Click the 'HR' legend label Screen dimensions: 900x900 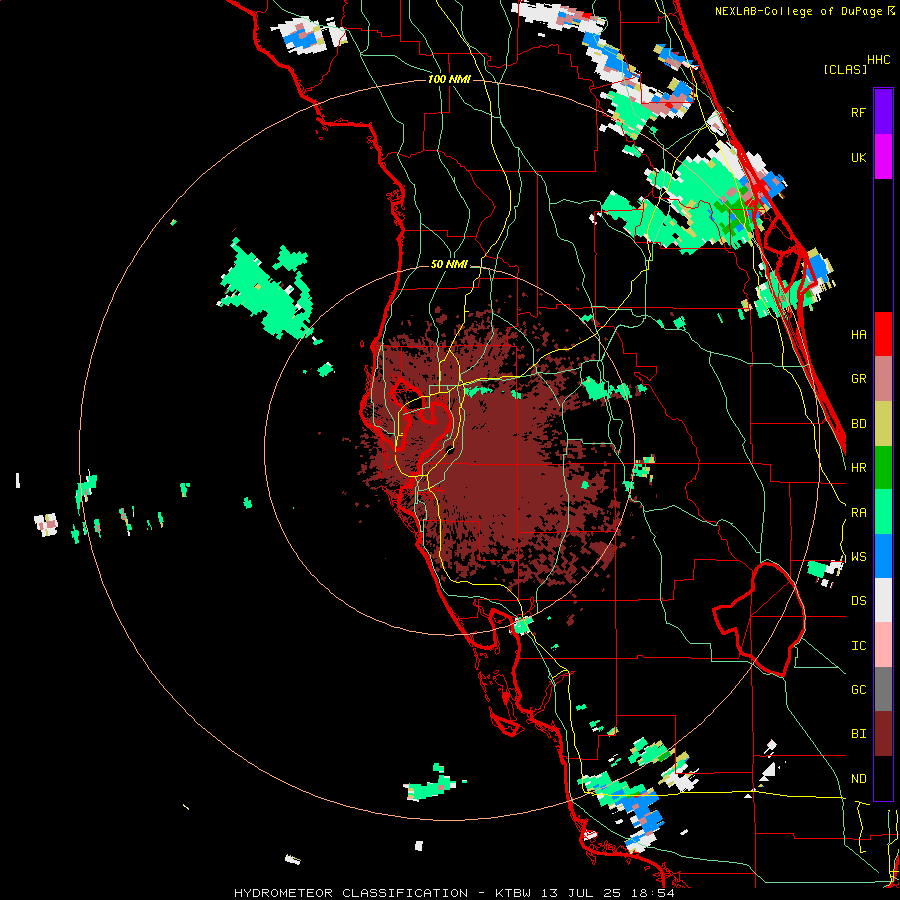pos(859,468)
